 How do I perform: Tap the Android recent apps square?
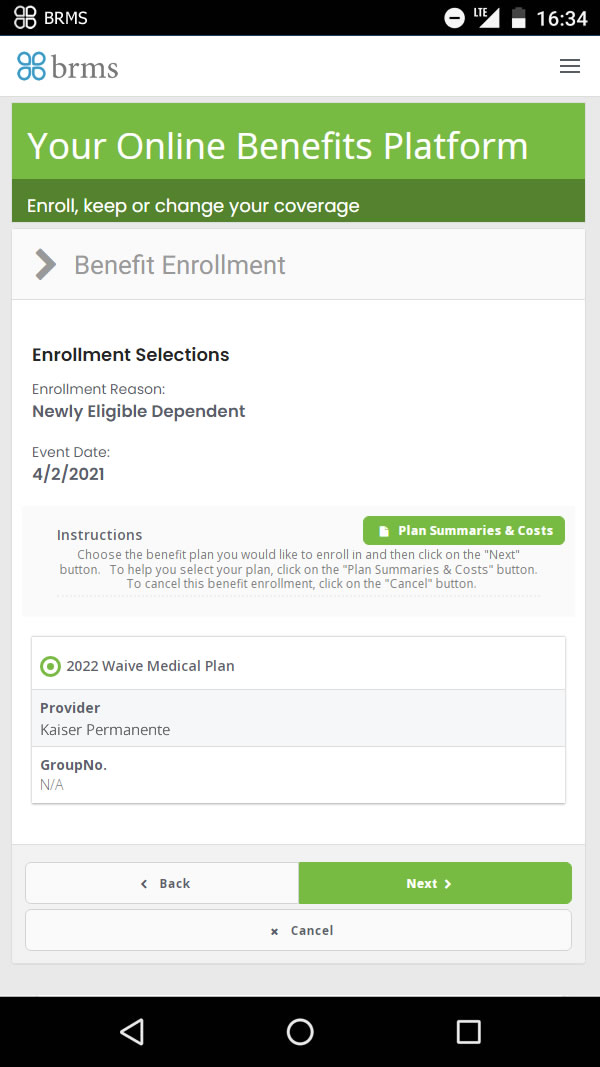pos(468,1032)
